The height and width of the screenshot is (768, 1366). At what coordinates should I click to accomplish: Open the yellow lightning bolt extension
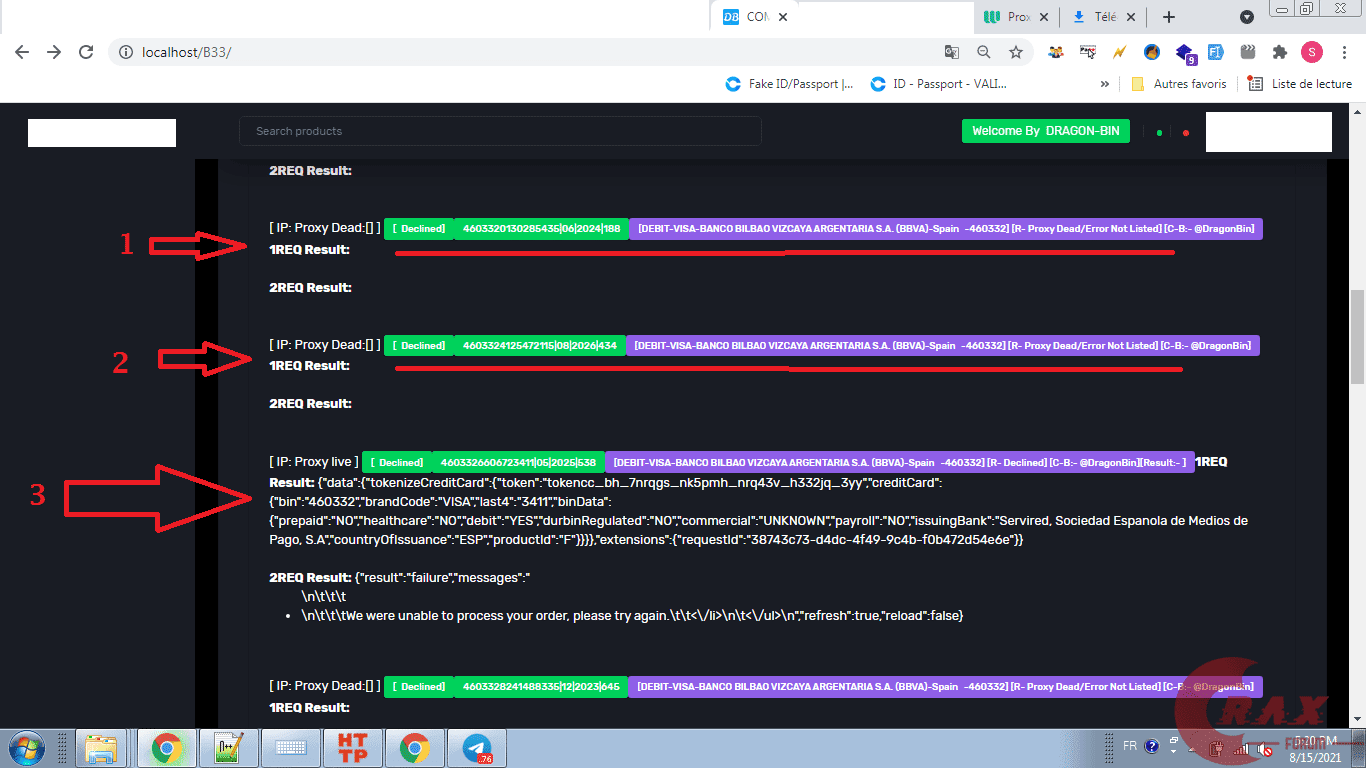point(1120,52)
